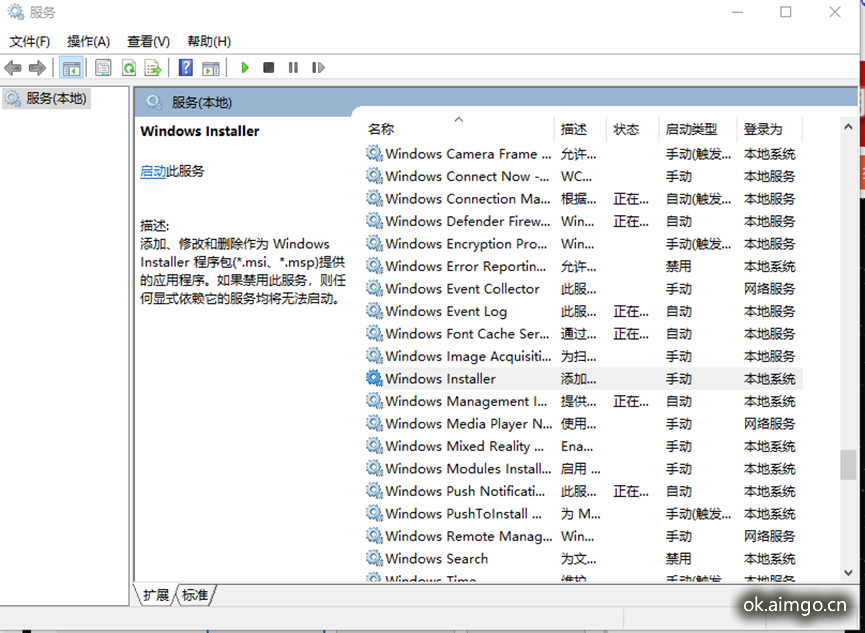Image resolution: width=865 pixels, height=633 pixels.
Task: Click gear icon of Windows Event Collector row
Action: point(375,288)
